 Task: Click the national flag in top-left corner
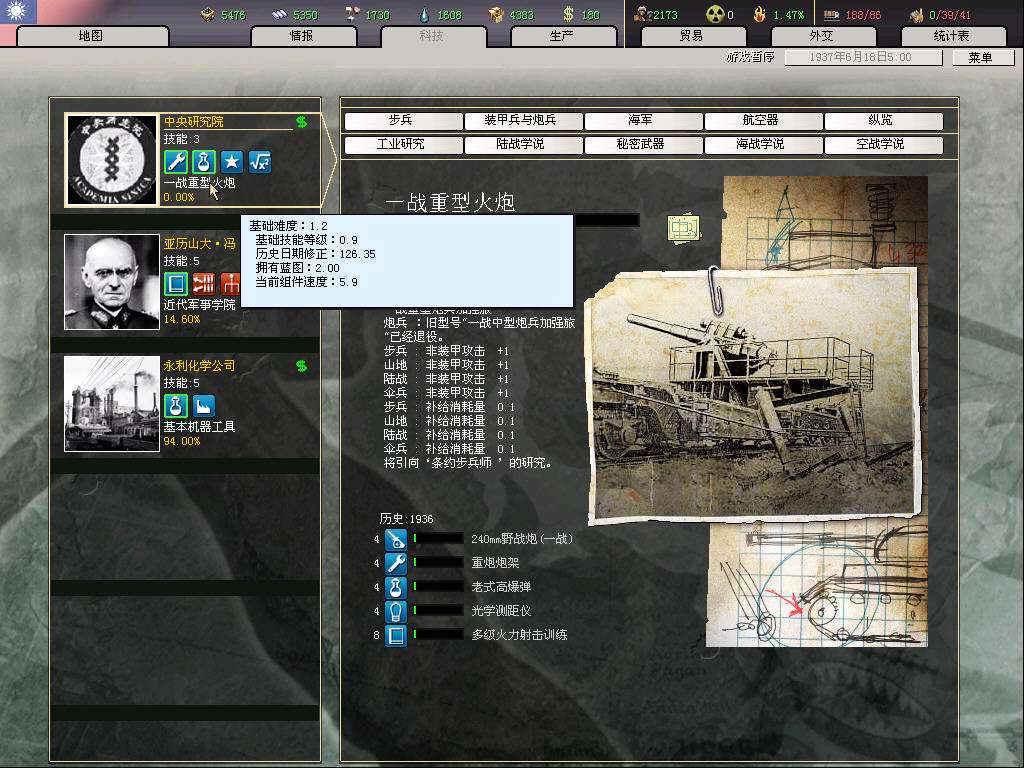coord(19,12)
